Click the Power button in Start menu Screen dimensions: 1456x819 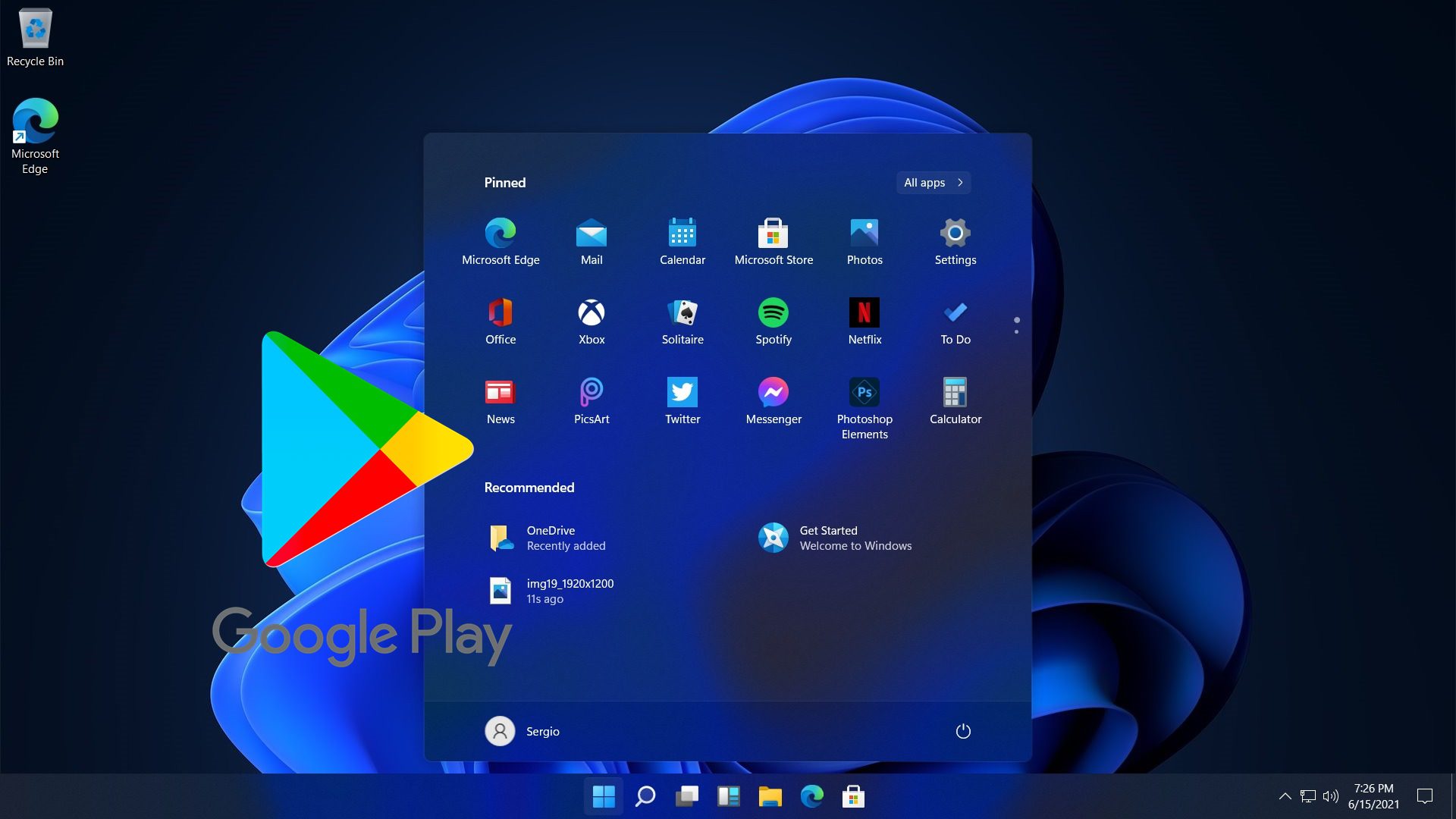[x=963, y=731]
